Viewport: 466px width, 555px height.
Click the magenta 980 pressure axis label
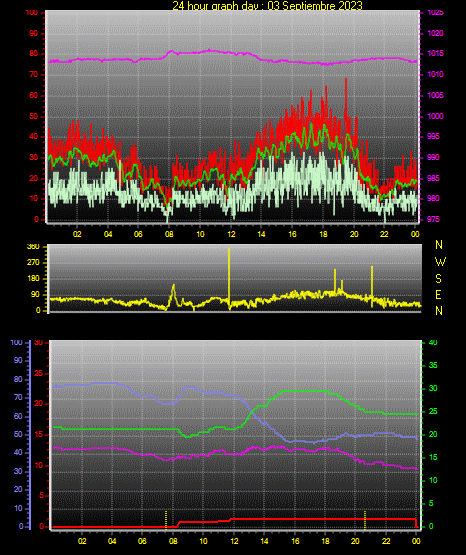click(x=434, y=198)
